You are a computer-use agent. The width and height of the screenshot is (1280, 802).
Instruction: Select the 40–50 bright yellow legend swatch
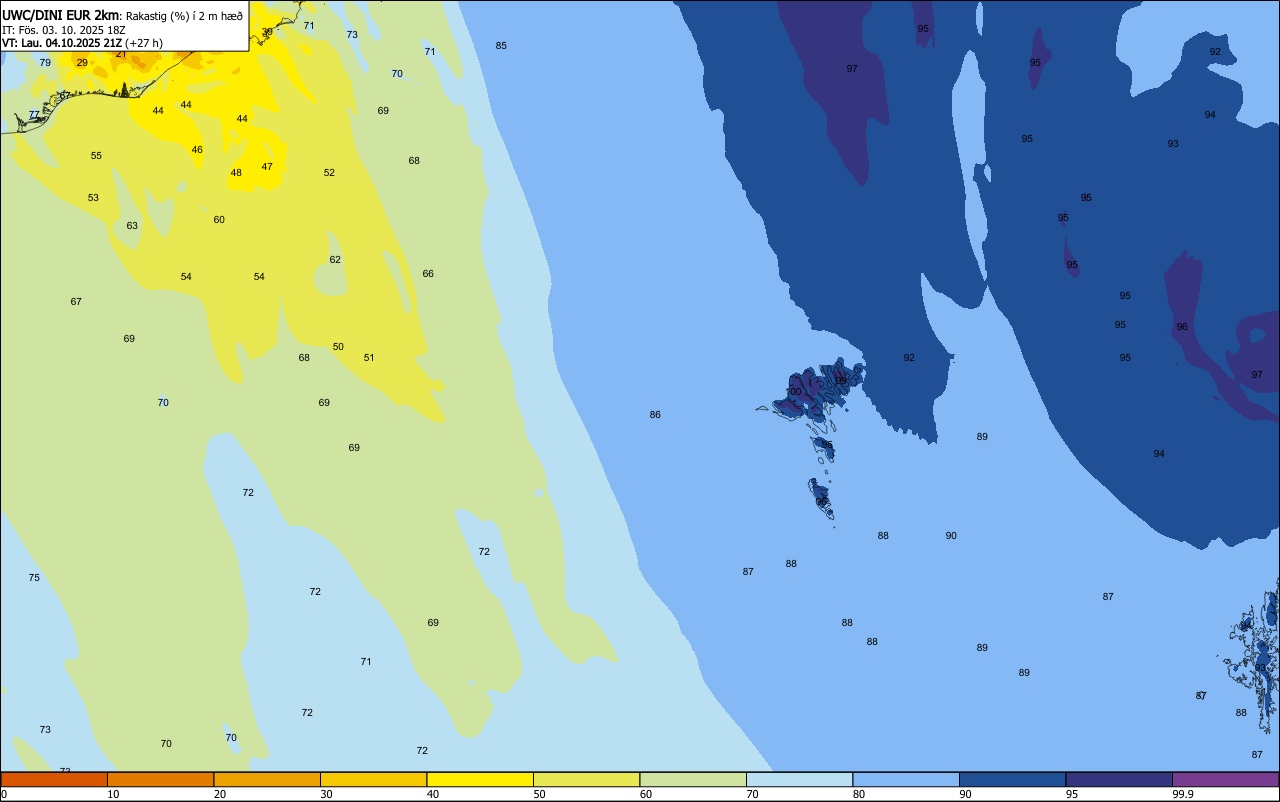(480, 779)
